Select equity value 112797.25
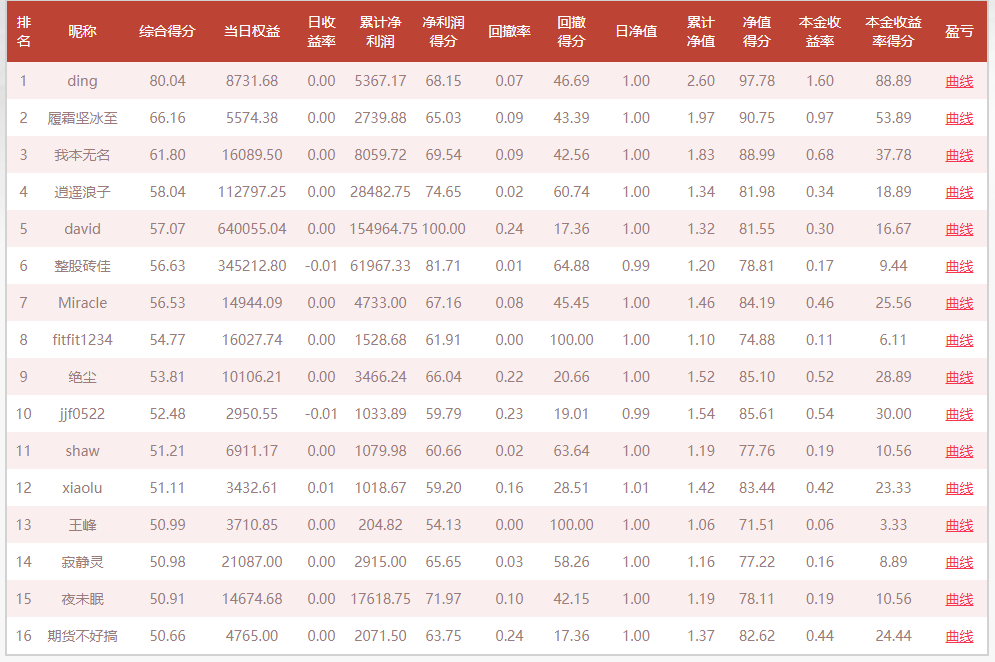Screen dimensions: 995x662 coord(252,192)
